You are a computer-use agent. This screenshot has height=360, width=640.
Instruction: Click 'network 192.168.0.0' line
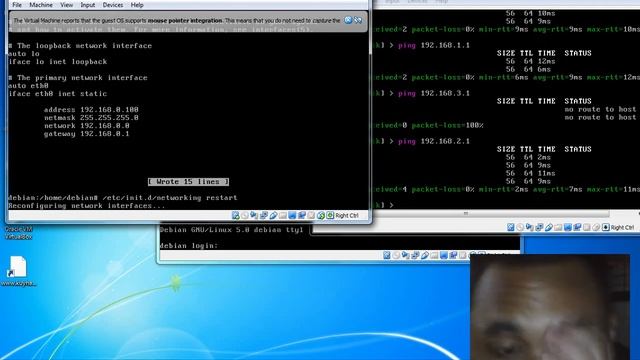pyautogui.click(x=87, y=126)
